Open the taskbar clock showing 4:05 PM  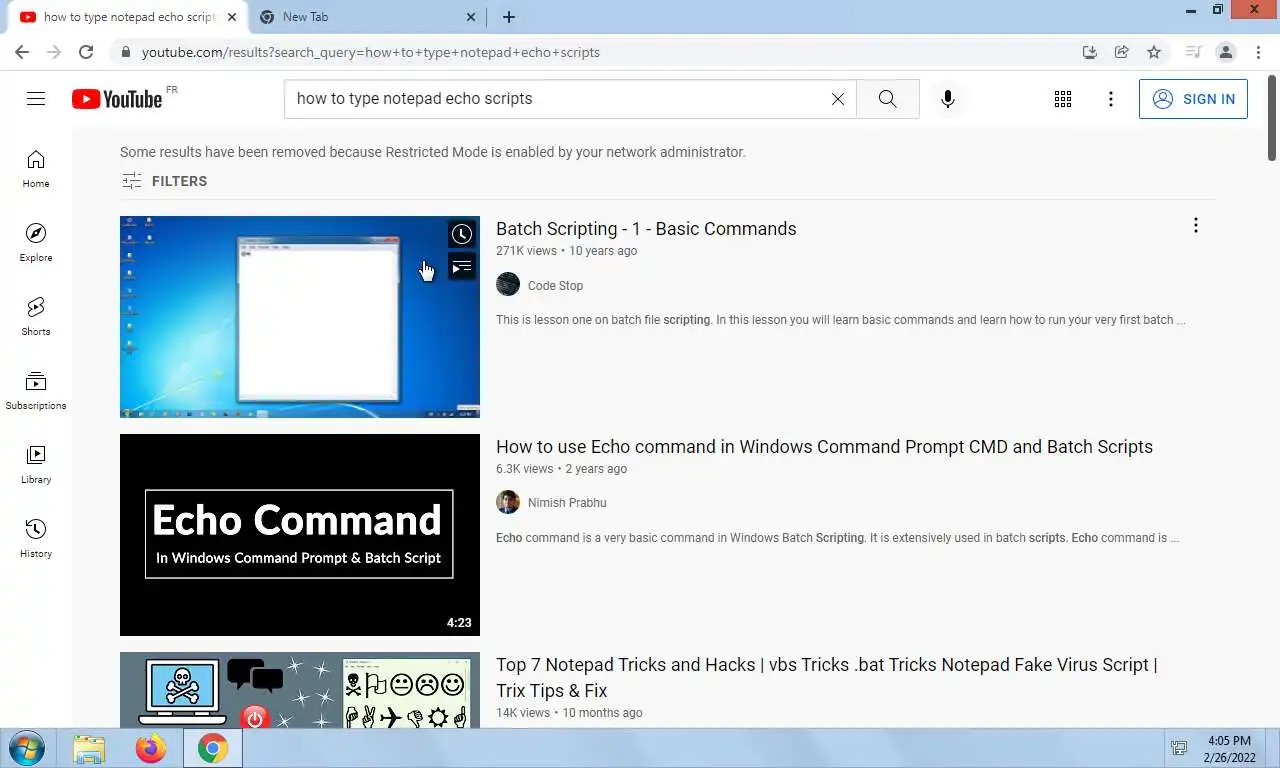point(1229,749)
